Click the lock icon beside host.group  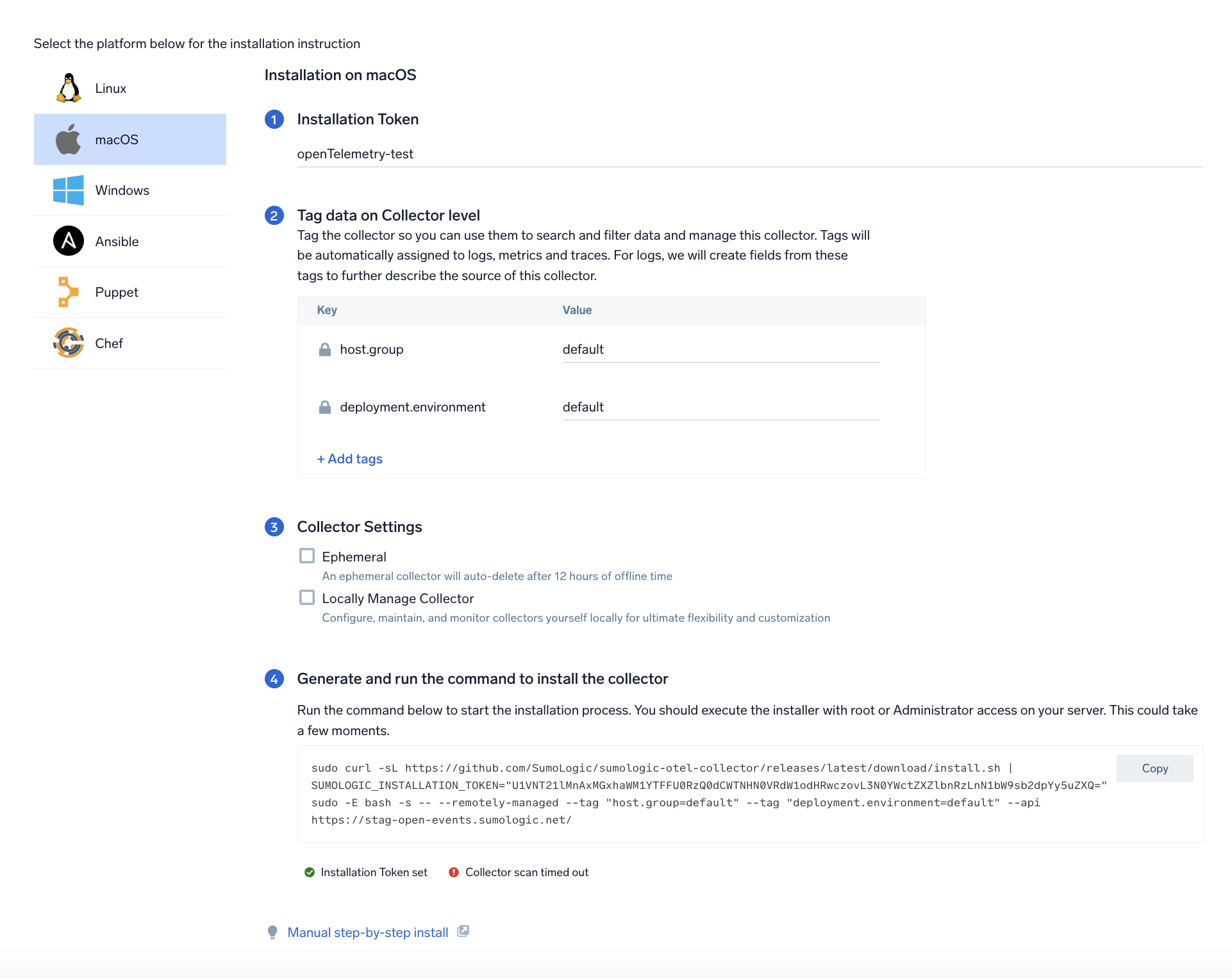325,349
